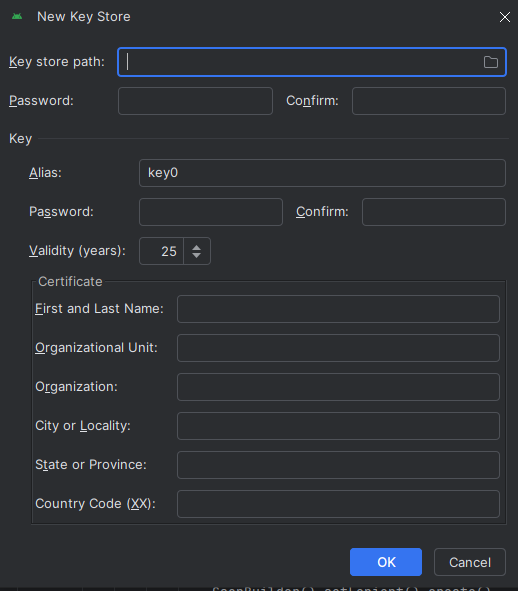Select the Organizational Unit field
This screenshot has height=591, width=518.
coord(339,348)
